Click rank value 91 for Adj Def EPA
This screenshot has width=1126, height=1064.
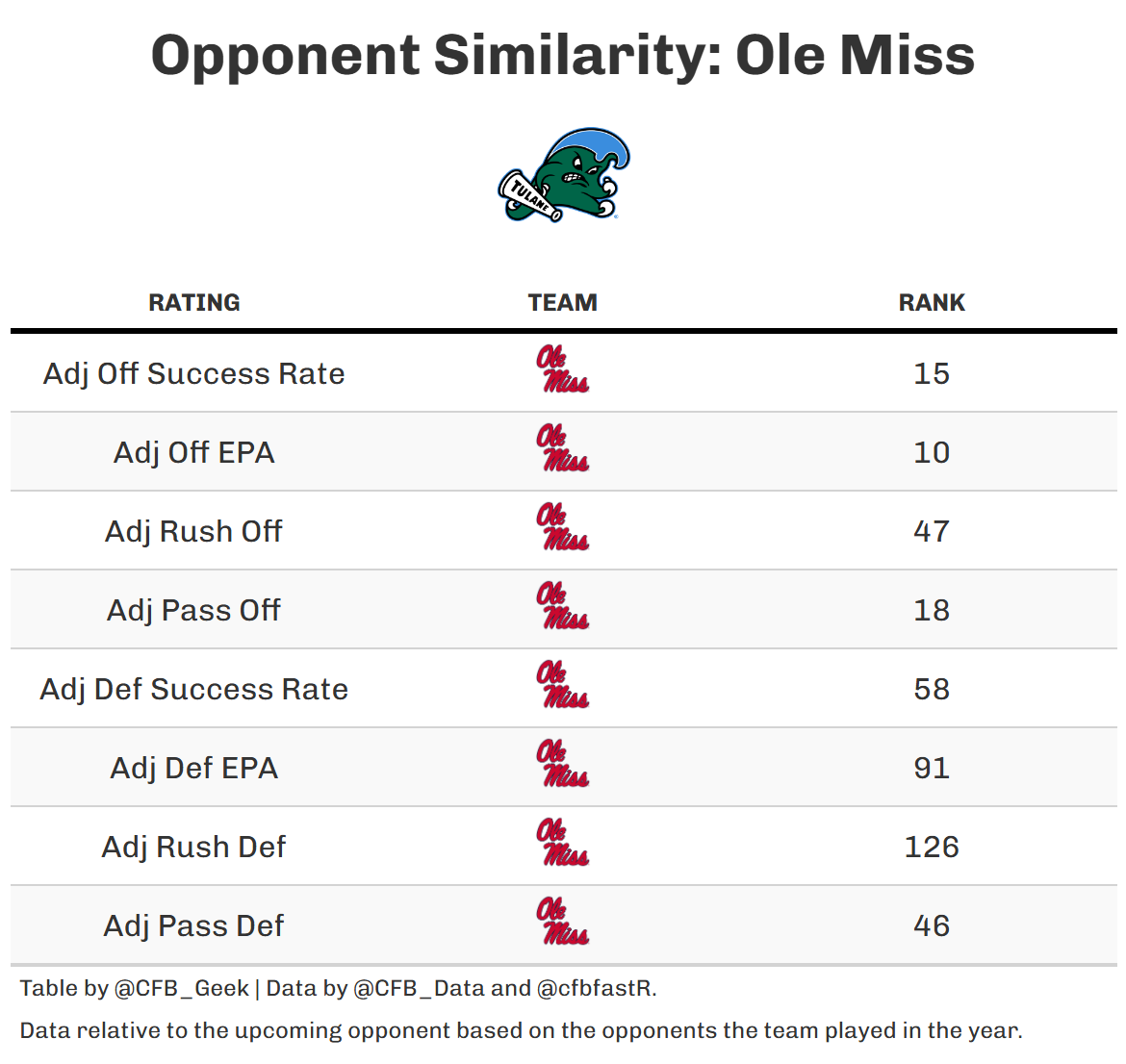[932, 768]
